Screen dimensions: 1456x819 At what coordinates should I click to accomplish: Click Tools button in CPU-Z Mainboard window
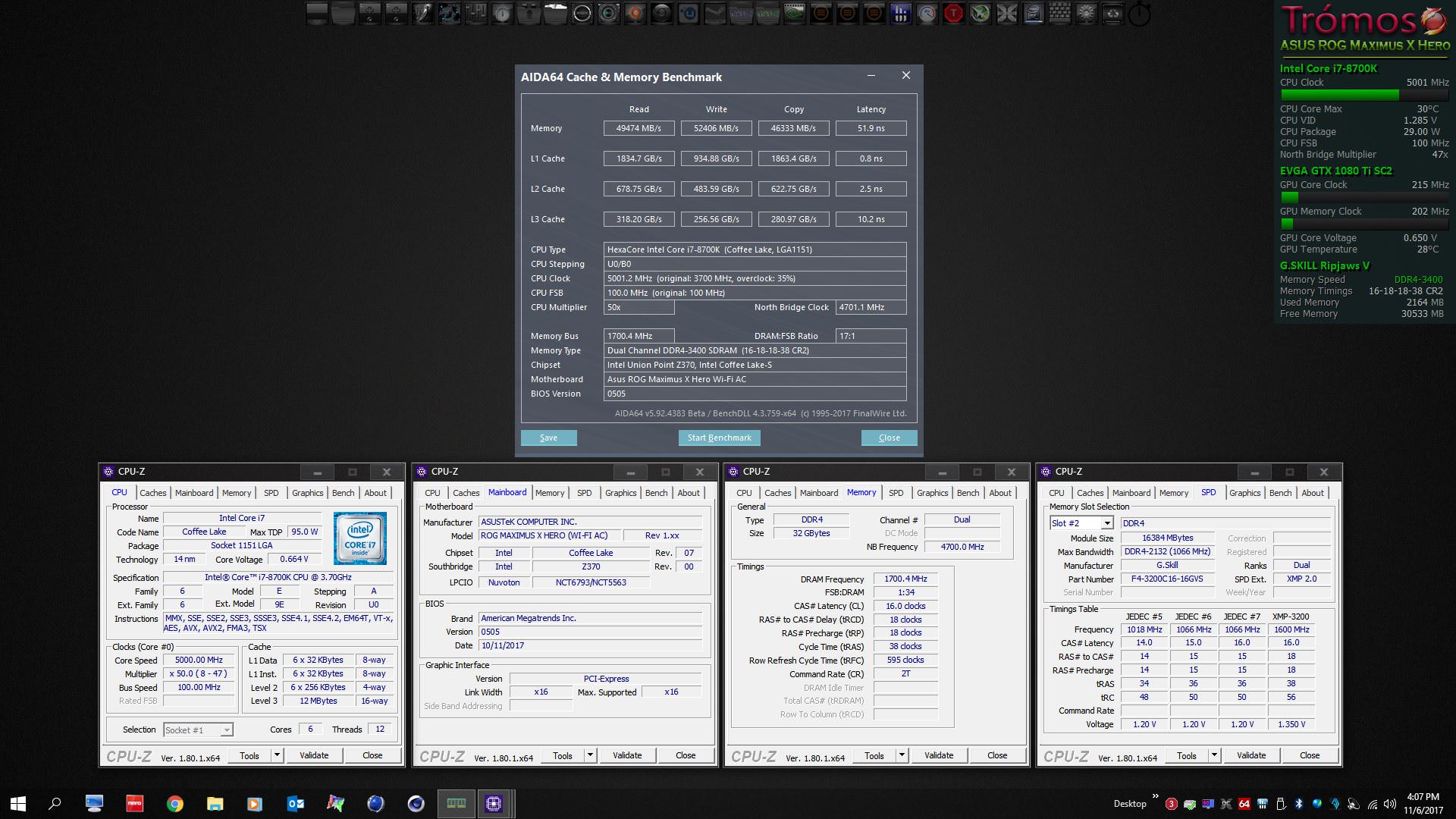point(563,755)
